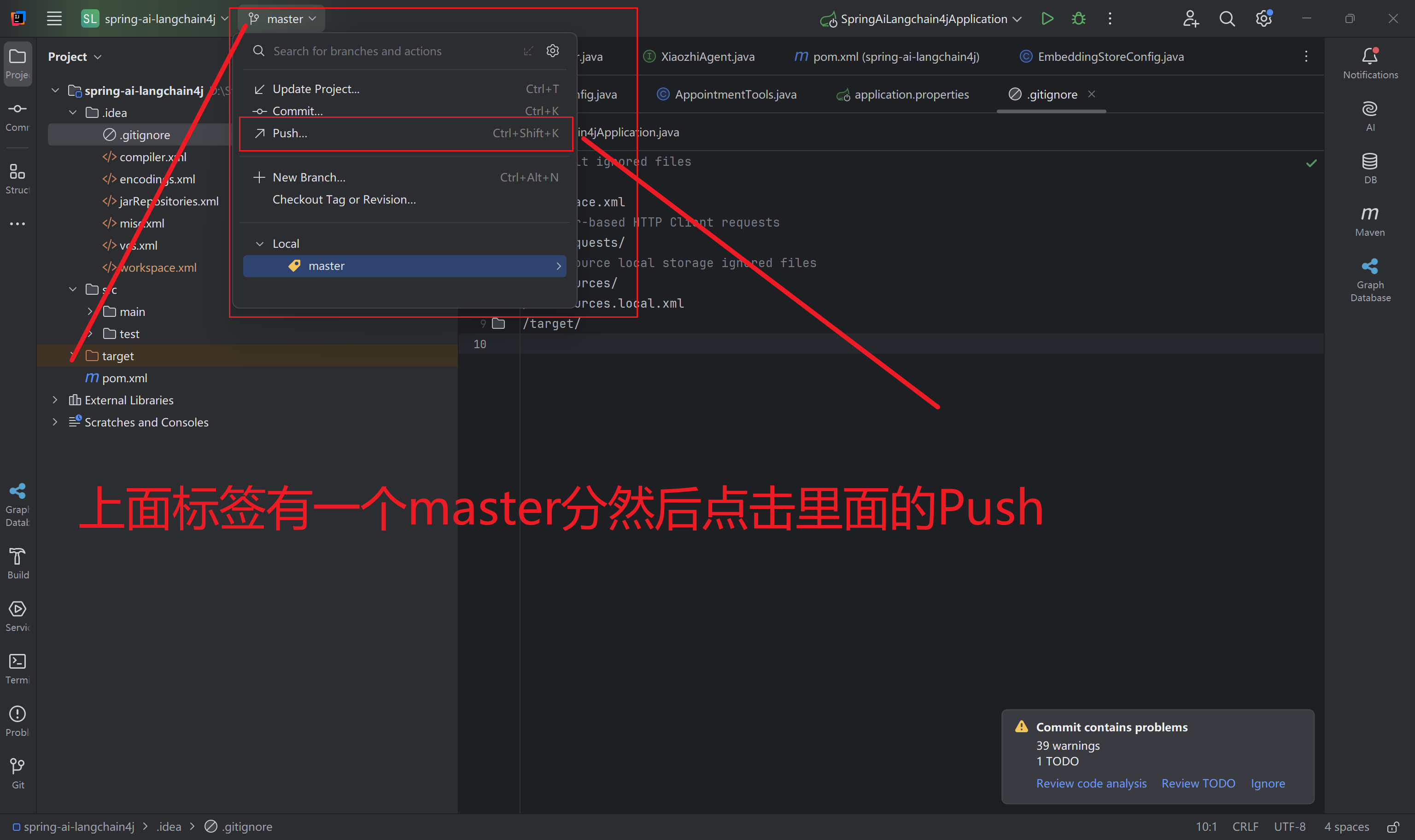Click the Debug bug icon

(x=1078, y=19)
